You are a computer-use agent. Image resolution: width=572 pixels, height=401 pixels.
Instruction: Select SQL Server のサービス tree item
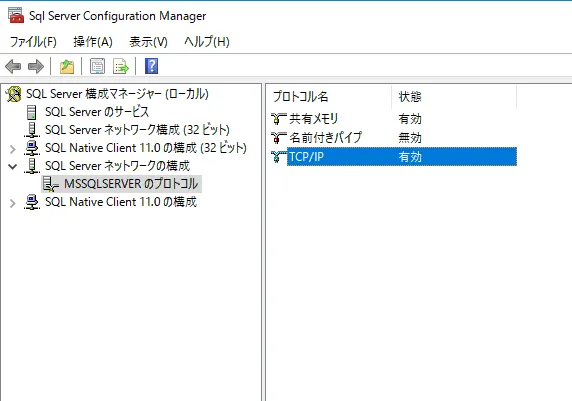pos(97,112)
